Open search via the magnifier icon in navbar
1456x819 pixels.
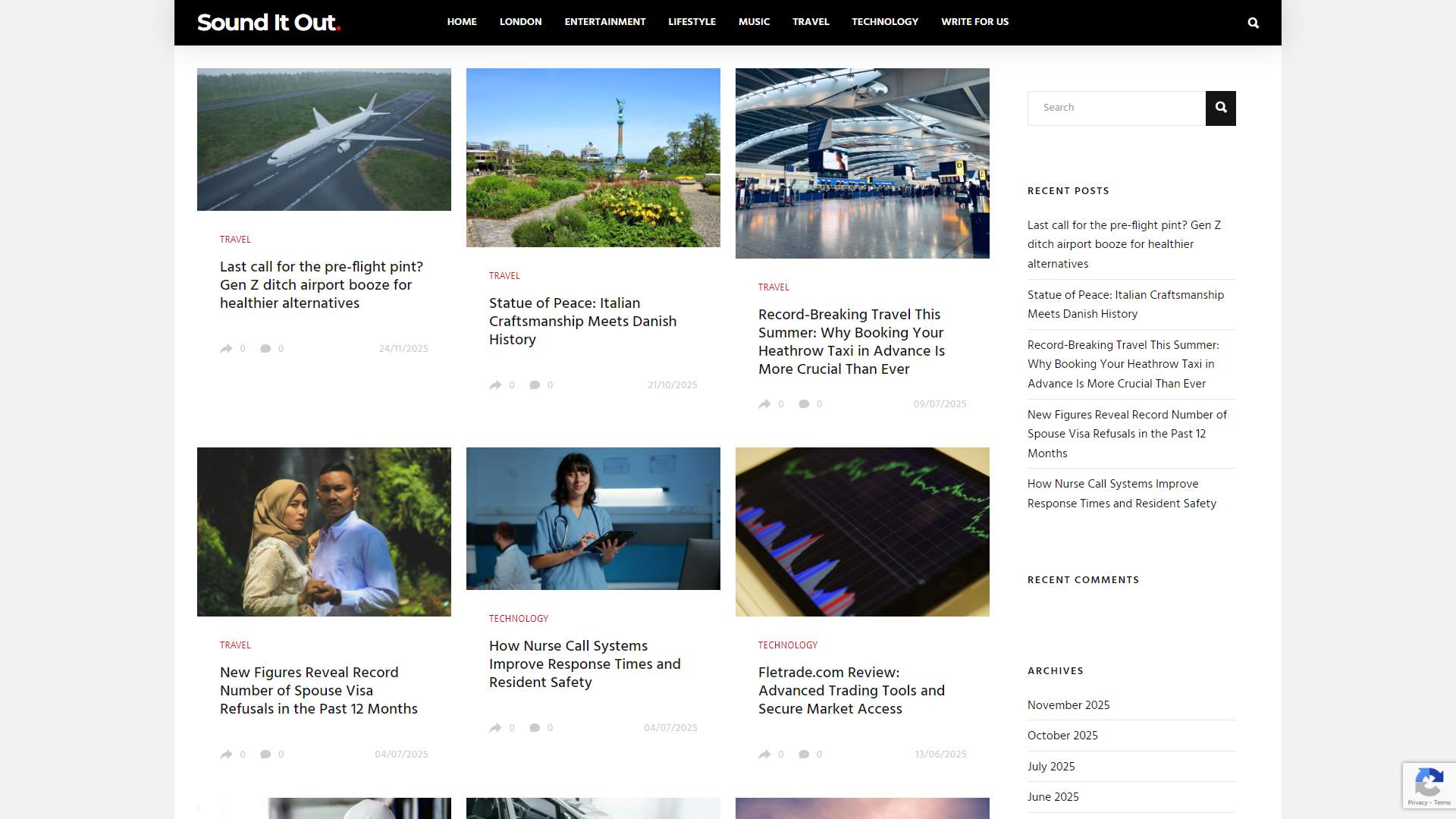pos(1253,22)
